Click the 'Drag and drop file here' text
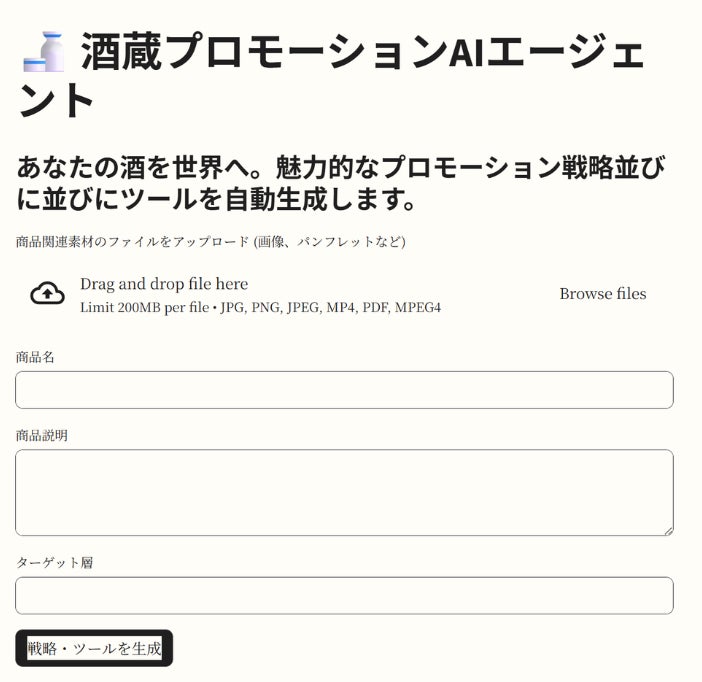Image resolution: width=702 pixels, height=682 pixels. point(164,284)
